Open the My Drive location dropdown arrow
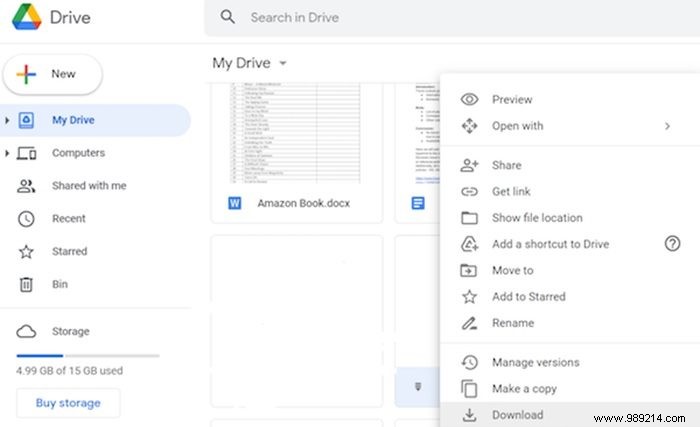The width and height of the screenshot is (700, 427). [x=283, y=63]
